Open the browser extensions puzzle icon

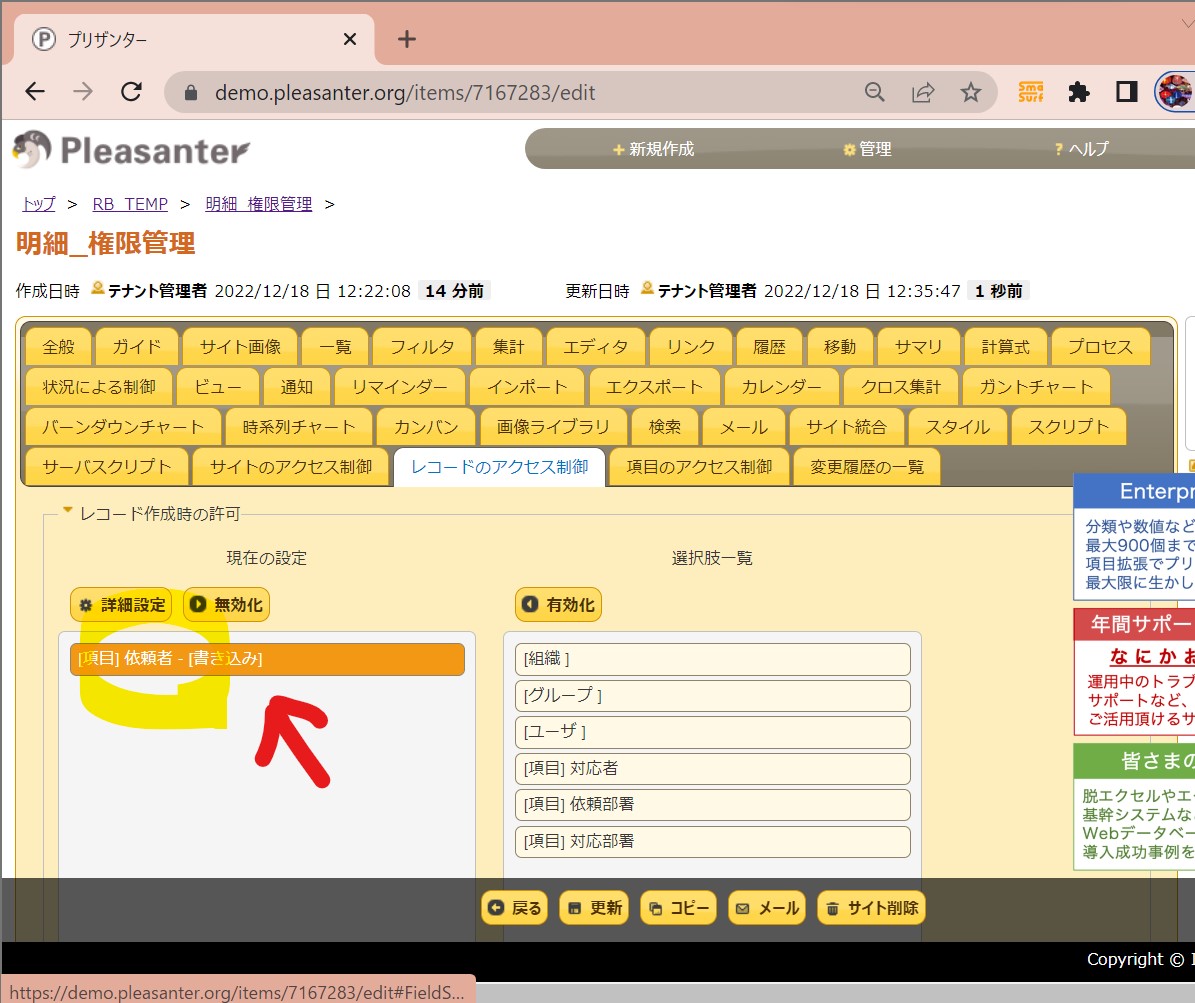1078,92
